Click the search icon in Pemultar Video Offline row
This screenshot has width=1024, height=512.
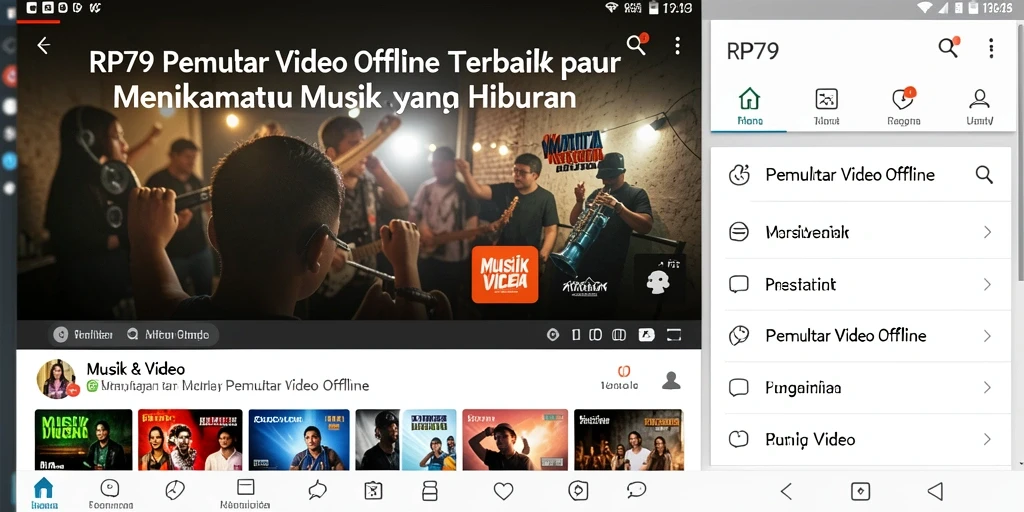pyautogui.click(x=984, y=174)
